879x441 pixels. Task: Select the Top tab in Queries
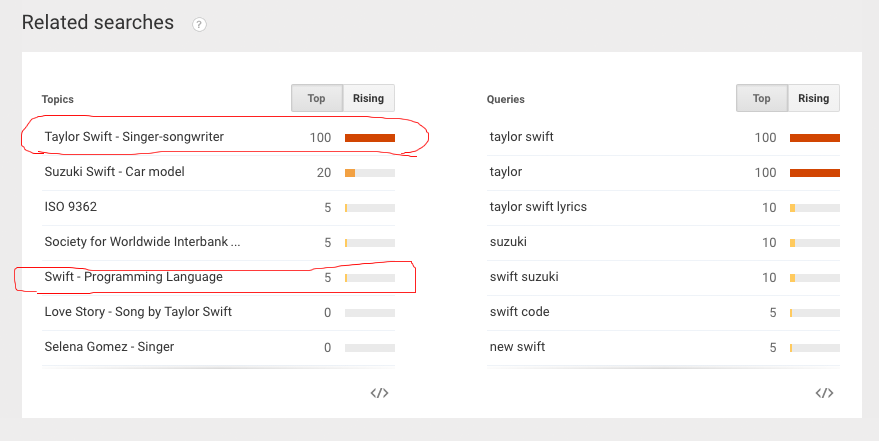762,98
